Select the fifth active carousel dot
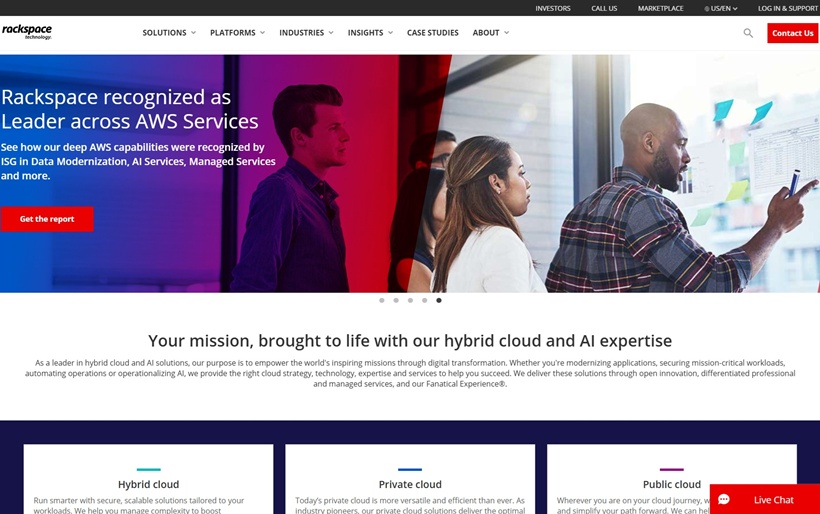Screen dimensions: 820x514 click(439, 300)
